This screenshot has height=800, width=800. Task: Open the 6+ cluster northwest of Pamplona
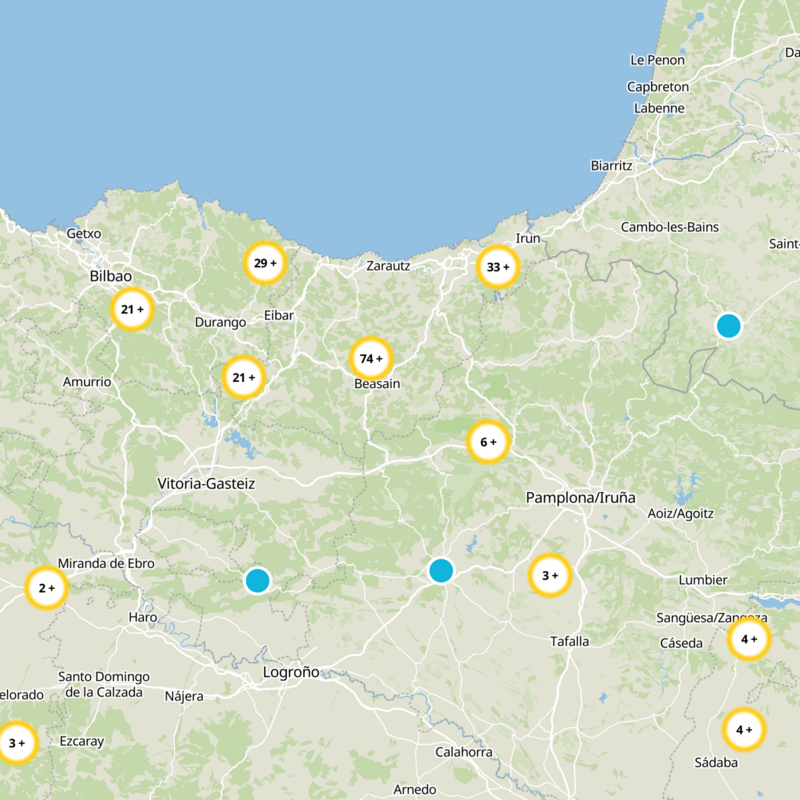(488, 442)
